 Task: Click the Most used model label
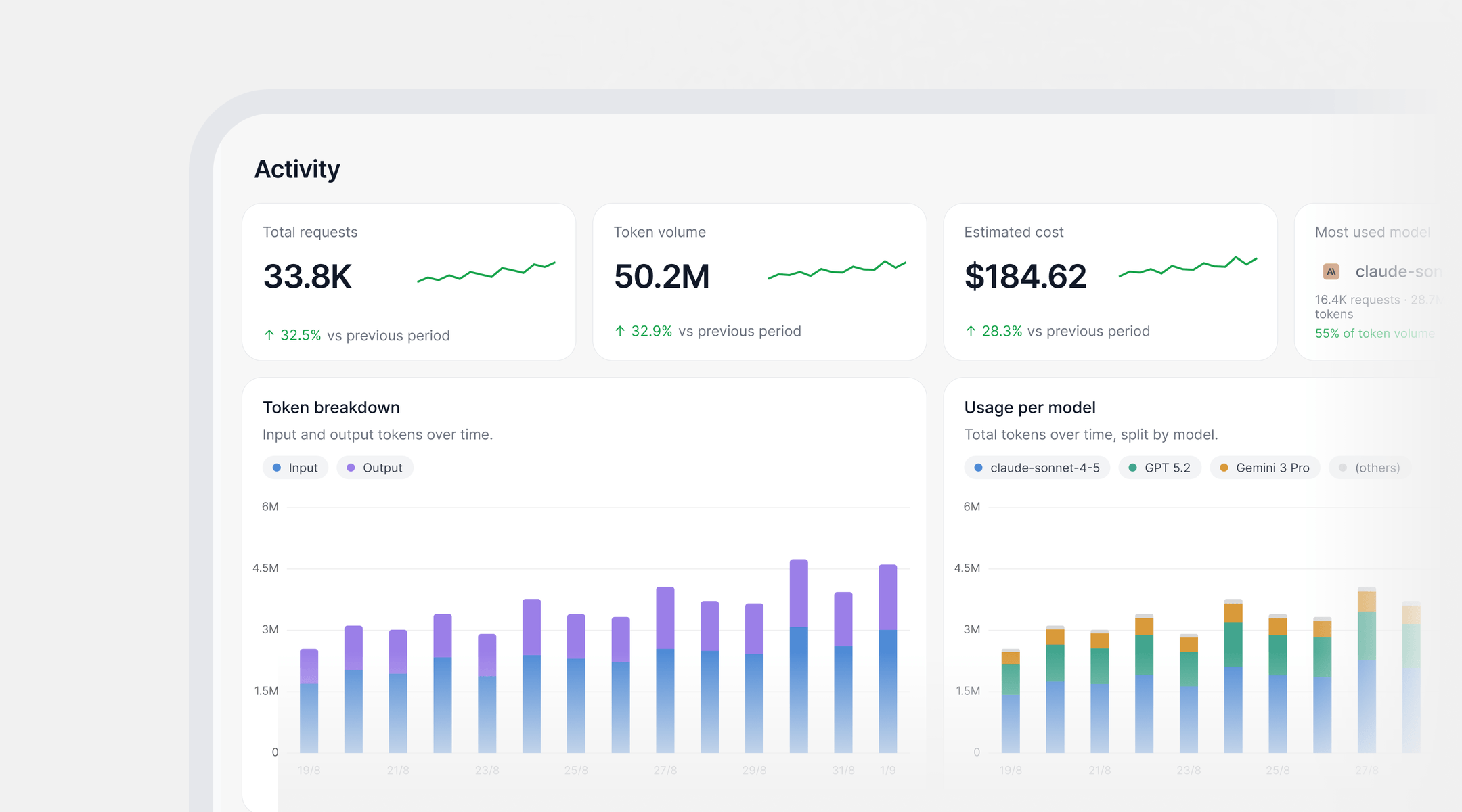click(x=1372, y=232)
